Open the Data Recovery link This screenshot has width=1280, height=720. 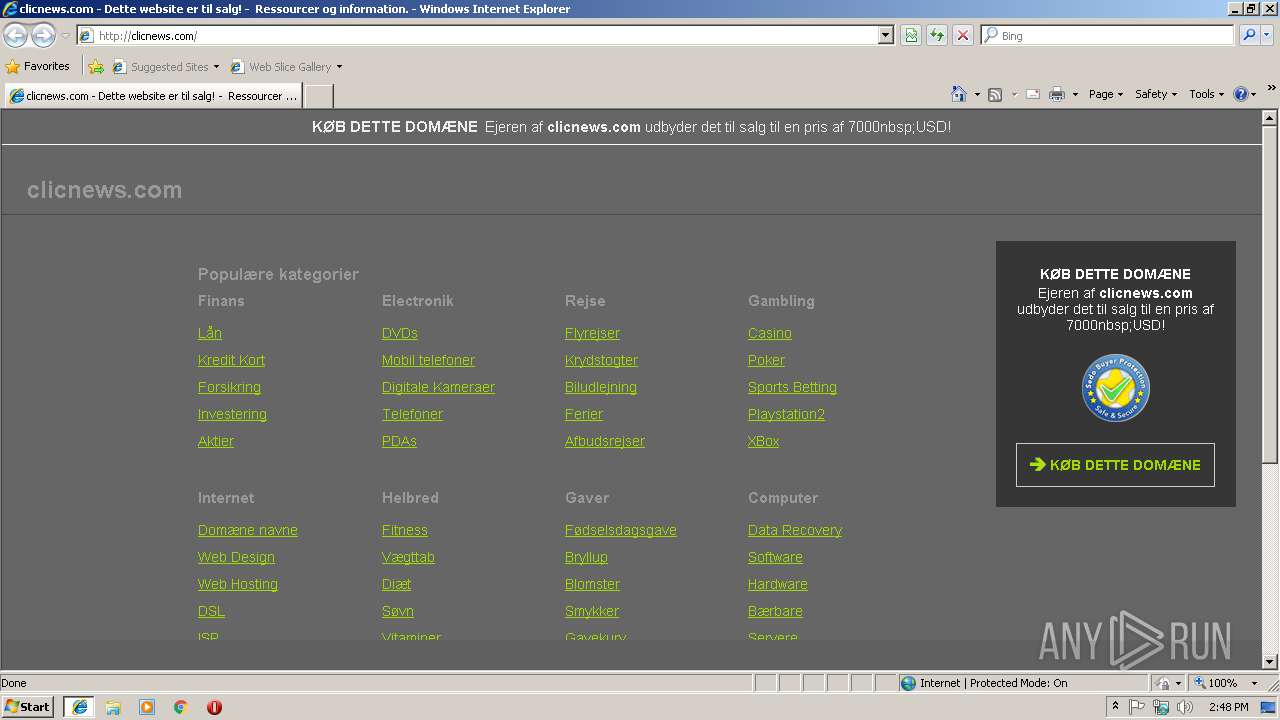[795, 530]
